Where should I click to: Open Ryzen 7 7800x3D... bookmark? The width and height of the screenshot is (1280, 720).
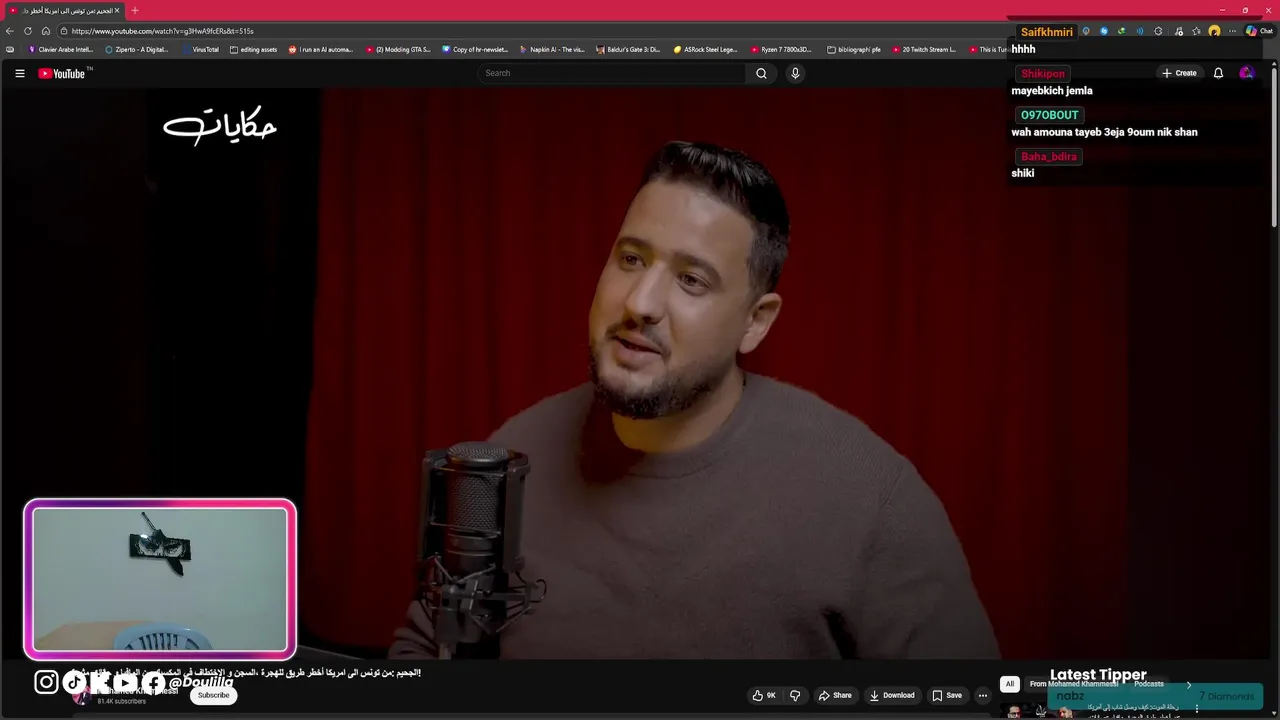point(782,49)
